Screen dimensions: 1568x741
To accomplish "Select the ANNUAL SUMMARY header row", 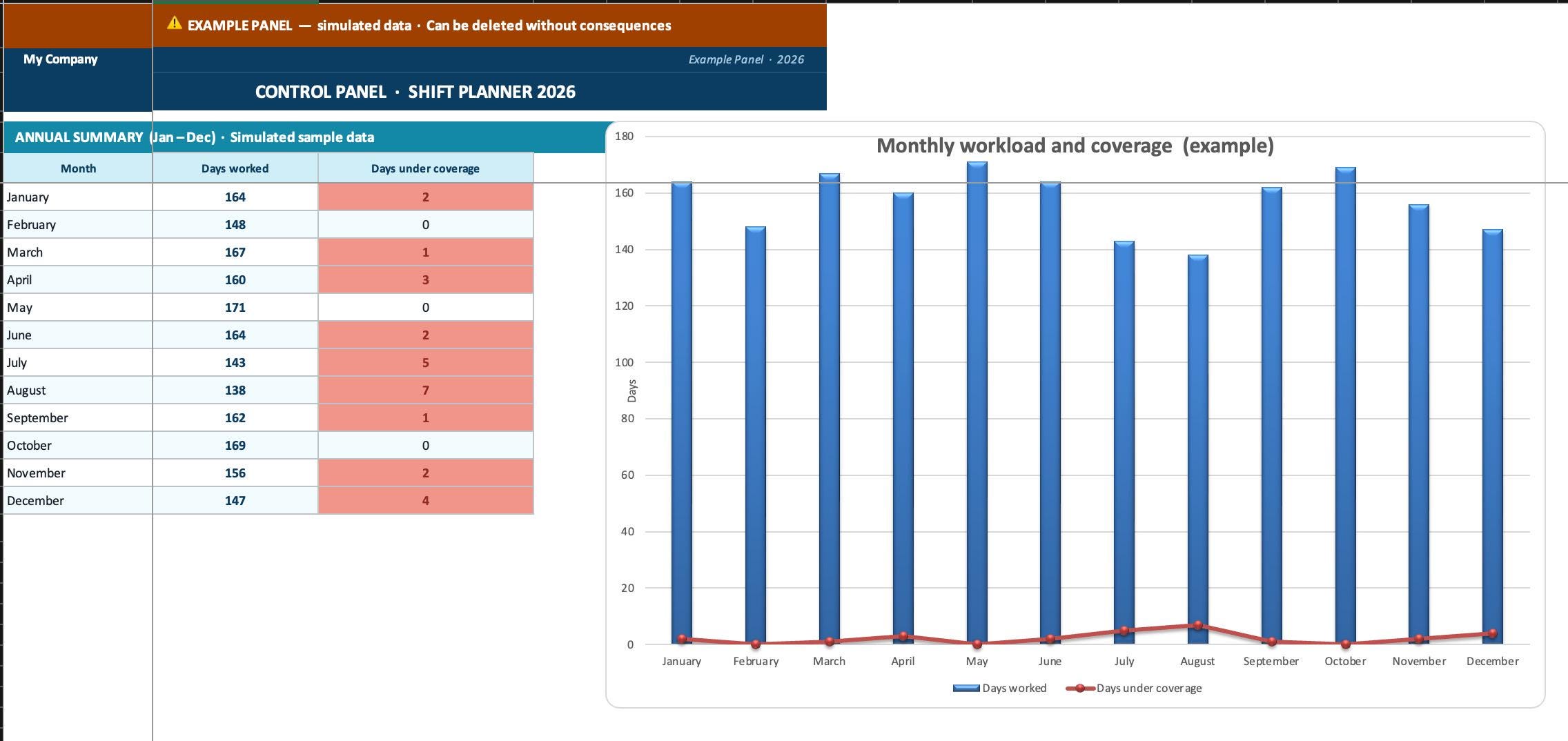I will coord(304,137).
